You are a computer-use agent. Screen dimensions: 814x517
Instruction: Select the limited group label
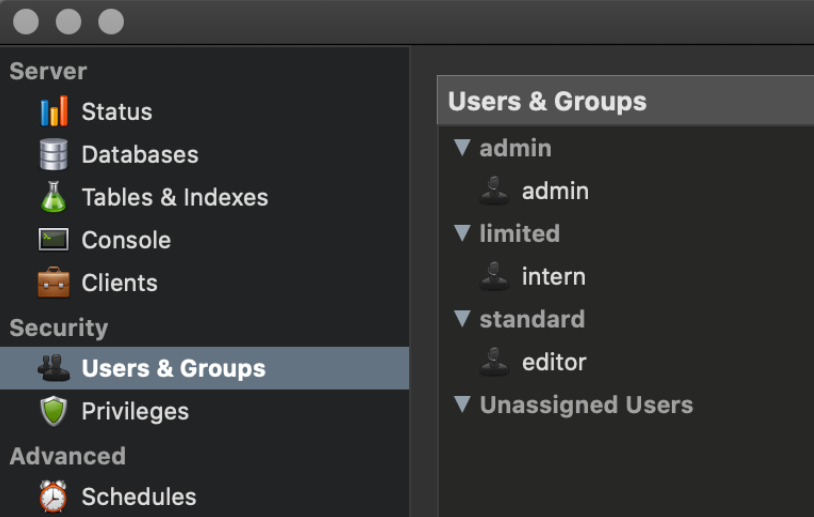click(520, 233)
